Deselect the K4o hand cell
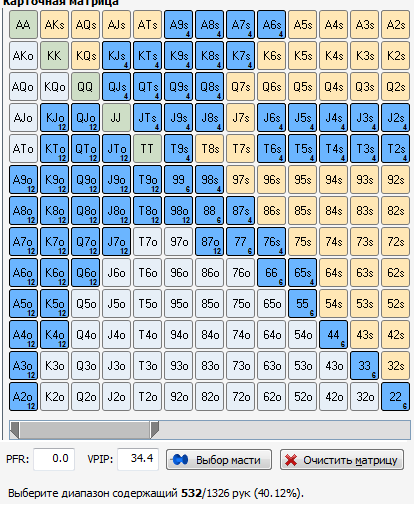 click(x=54, y=335)
